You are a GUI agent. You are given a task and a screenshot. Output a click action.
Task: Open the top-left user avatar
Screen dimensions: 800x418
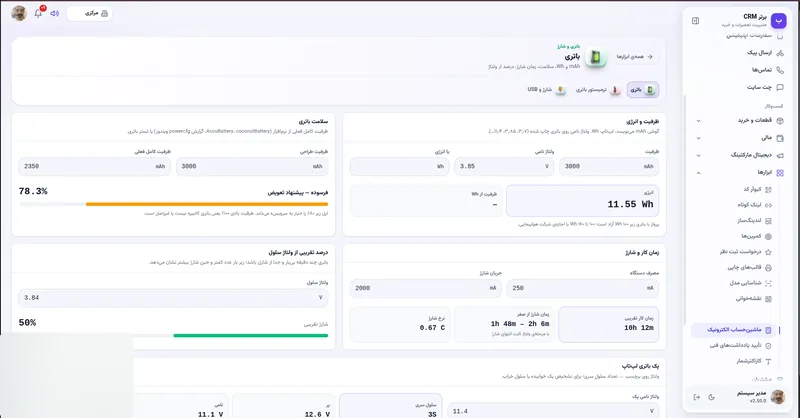point(19,13)
